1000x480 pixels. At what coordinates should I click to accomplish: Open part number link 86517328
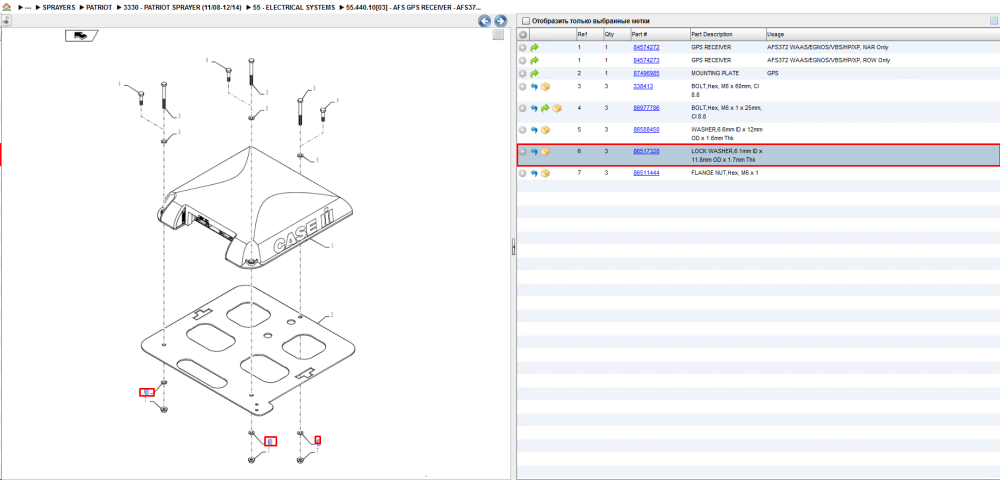pos(646,151)
